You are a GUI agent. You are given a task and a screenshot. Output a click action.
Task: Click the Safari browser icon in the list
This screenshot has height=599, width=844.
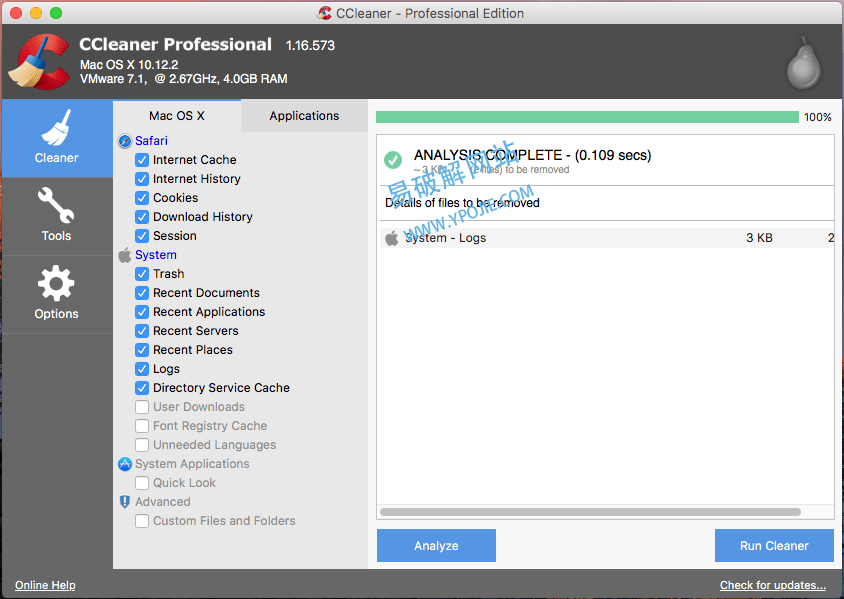[x=124, y=141]
